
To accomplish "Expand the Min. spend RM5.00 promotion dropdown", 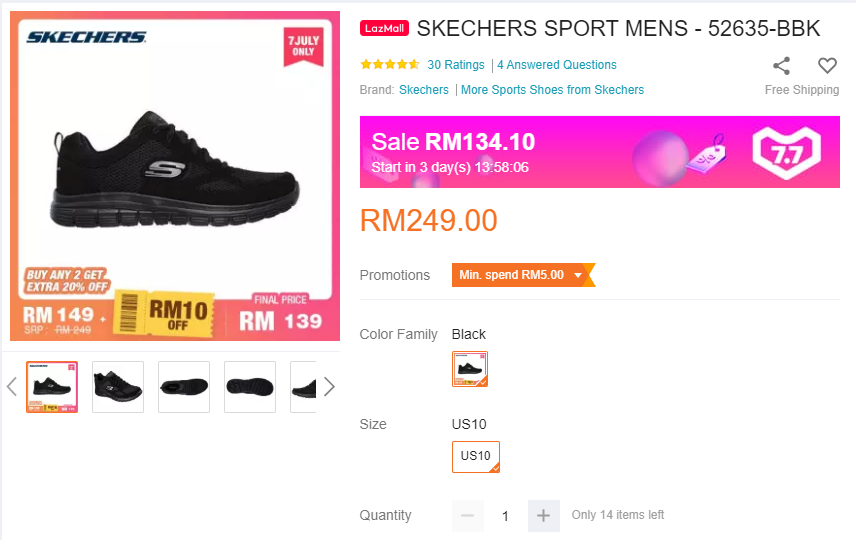I will coord(578,275).
